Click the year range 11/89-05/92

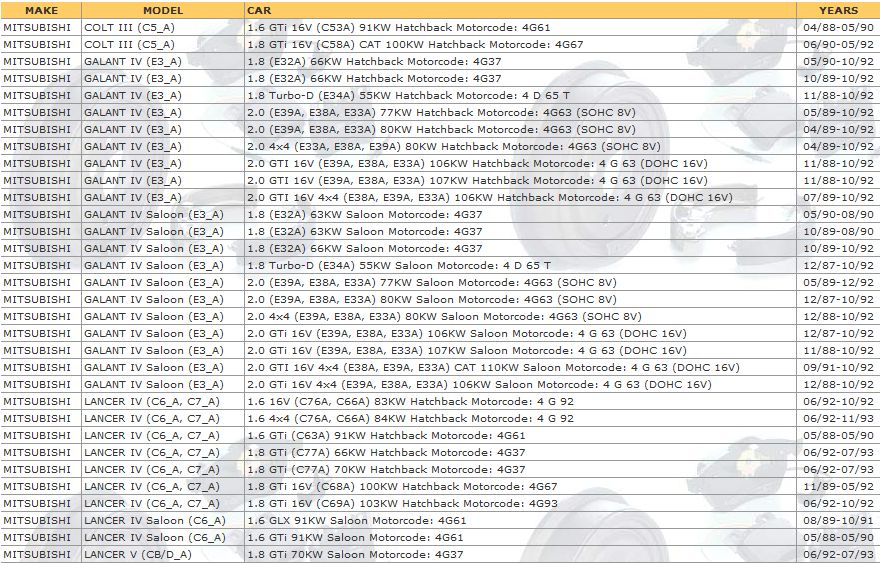tap(838, 486)
